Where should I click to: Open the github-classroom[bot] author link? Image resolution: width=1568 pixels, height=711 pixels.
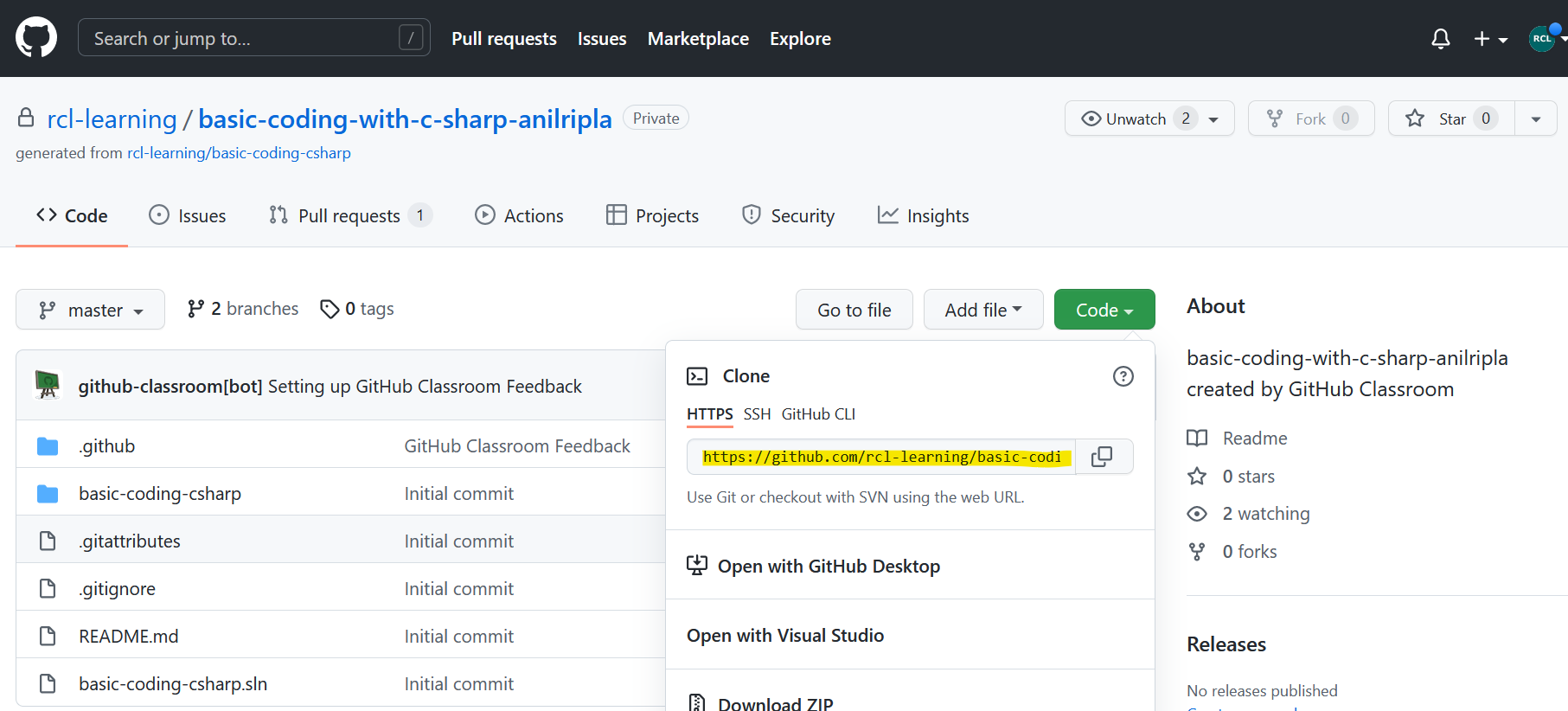pyautogui.click(x=170, y=386)
